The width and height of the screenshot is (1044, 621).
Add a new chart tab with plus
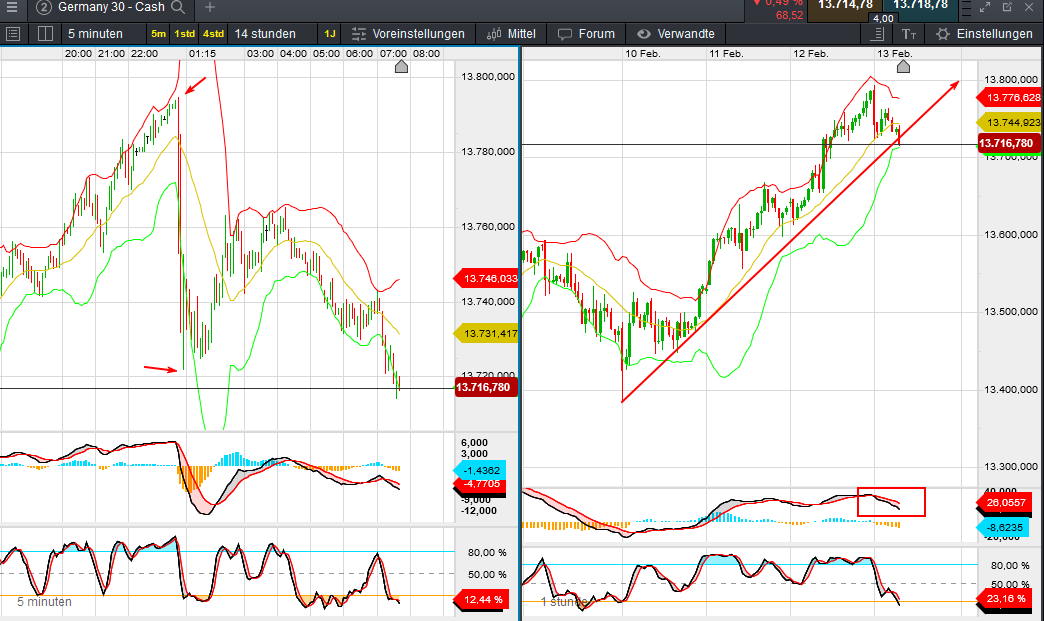210,7
